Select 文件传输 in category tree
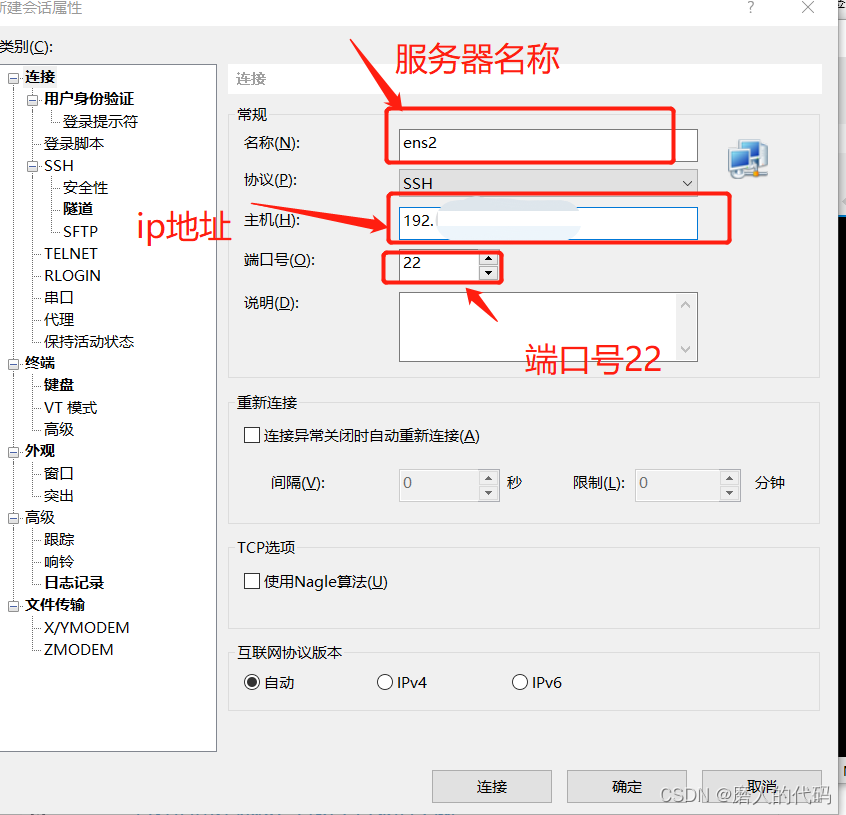846x815 pixels. point(54,605)
